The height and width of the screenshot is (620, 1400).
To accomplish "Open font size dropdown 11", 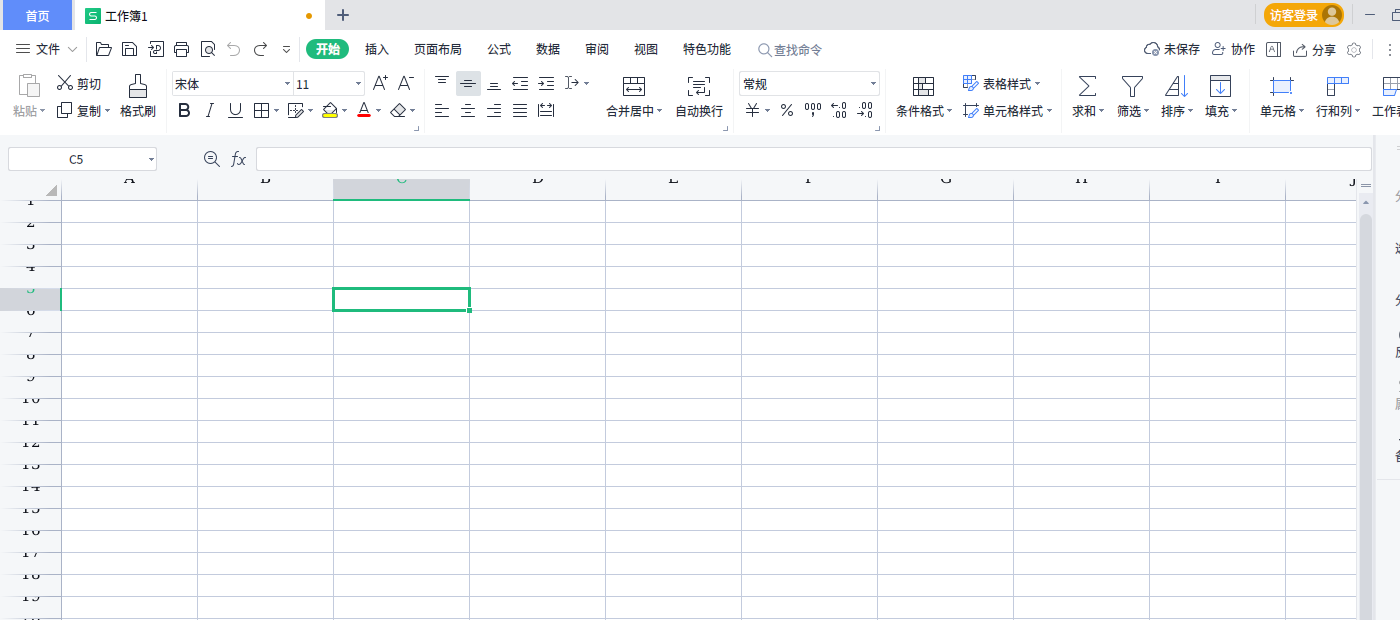I will (358, 84).
